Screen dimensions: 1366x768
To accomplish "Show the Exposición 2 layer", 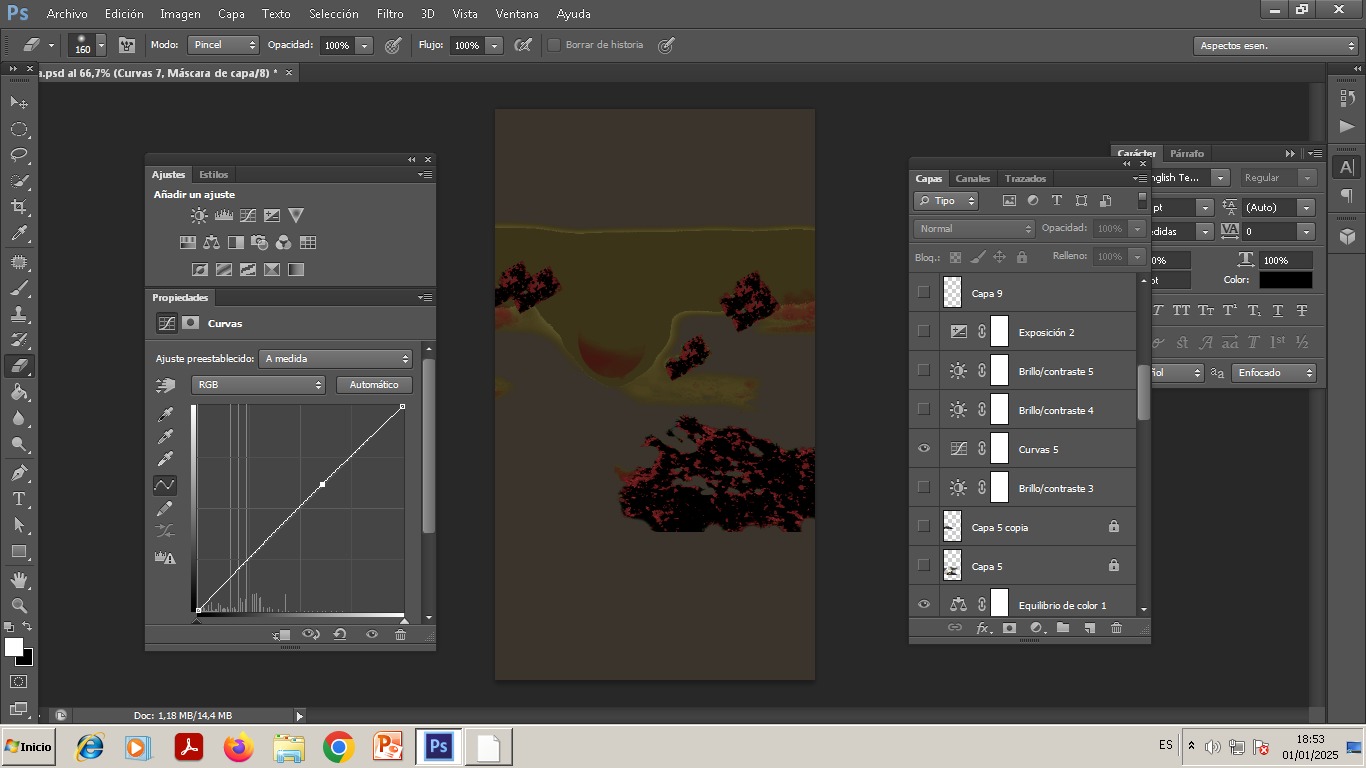I will coord(924,332).
